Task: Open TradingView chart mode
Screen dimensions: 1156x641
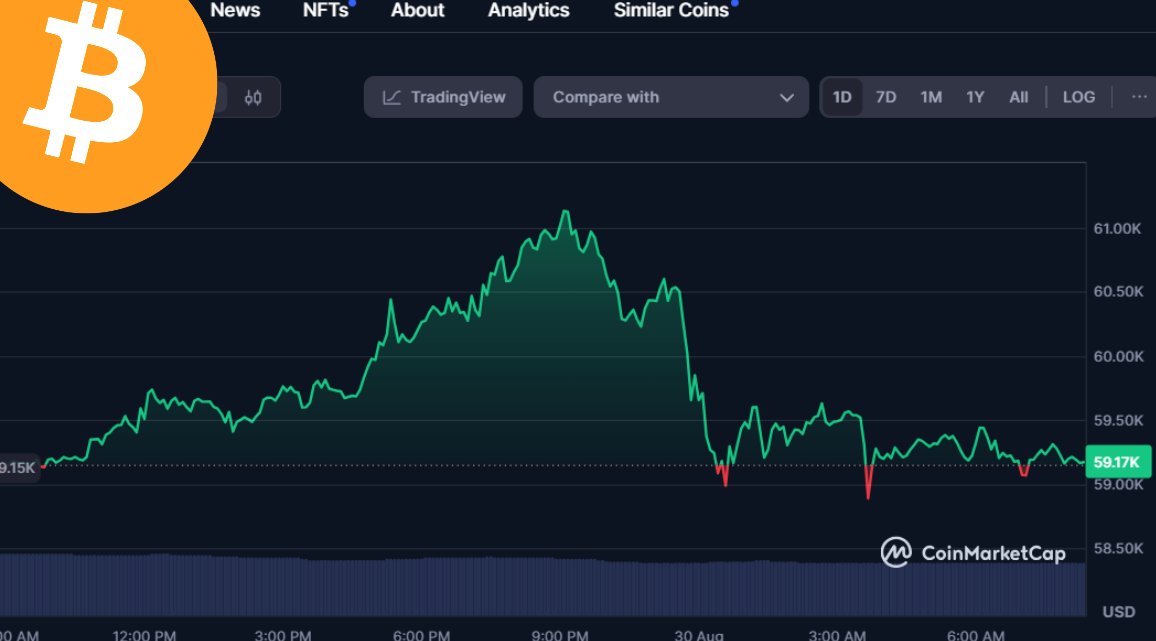Action: 443,97
